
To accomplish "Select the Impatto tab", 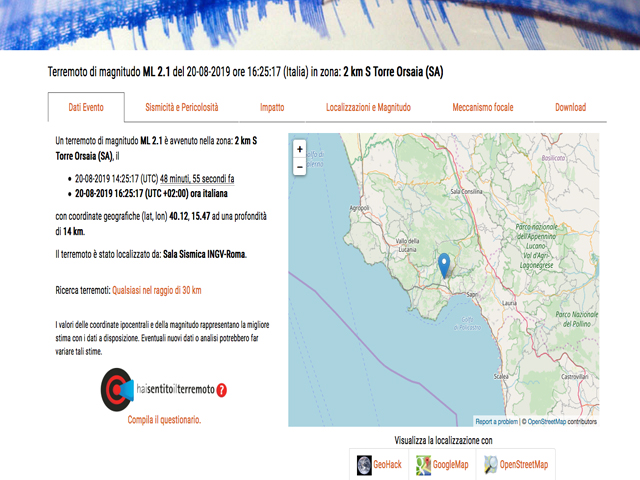I will pos(272,107).
